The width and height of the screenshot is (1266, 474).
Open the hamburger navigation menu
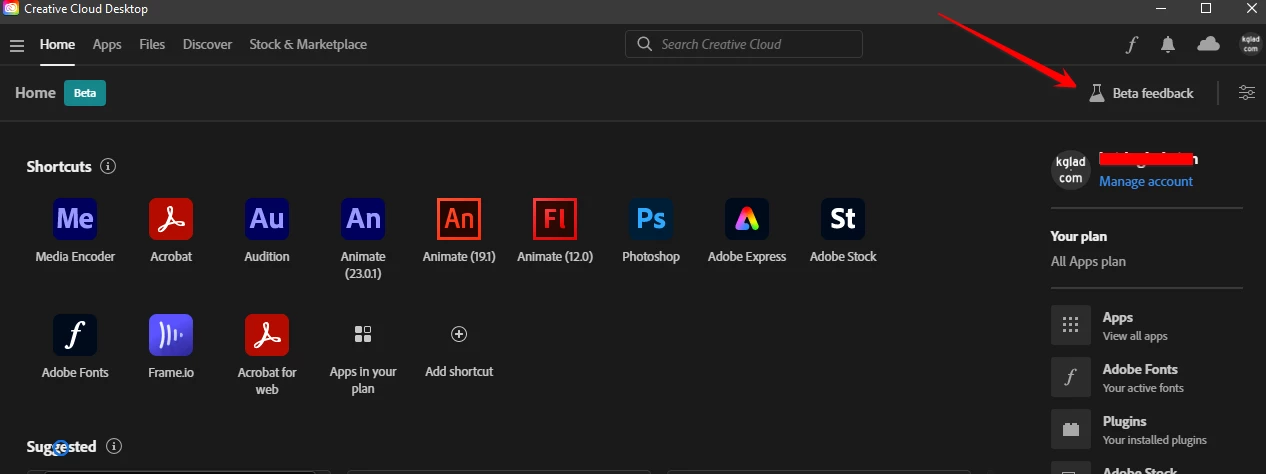click(x=17, y=45)
